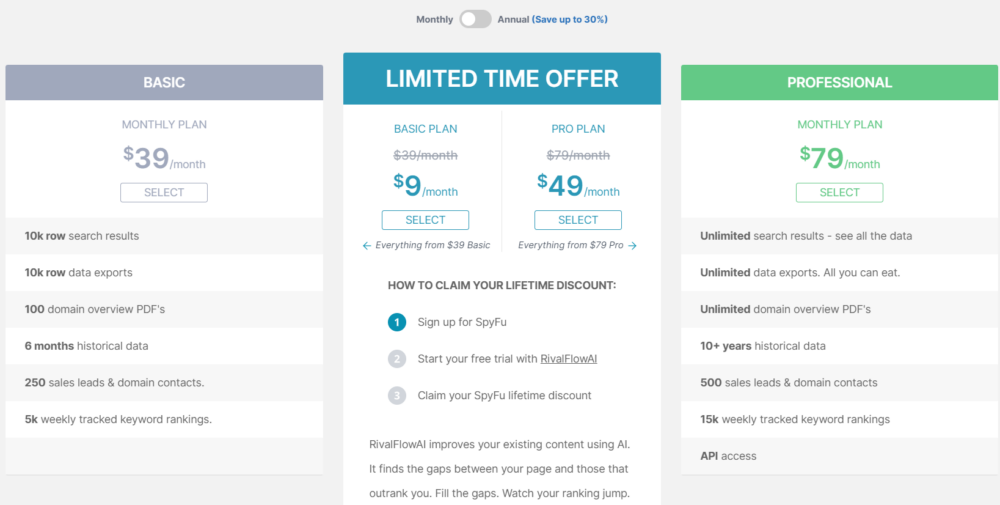
Task: Click '250 sales leads & domain contacts.' row
Action: [x=164, y=383]
